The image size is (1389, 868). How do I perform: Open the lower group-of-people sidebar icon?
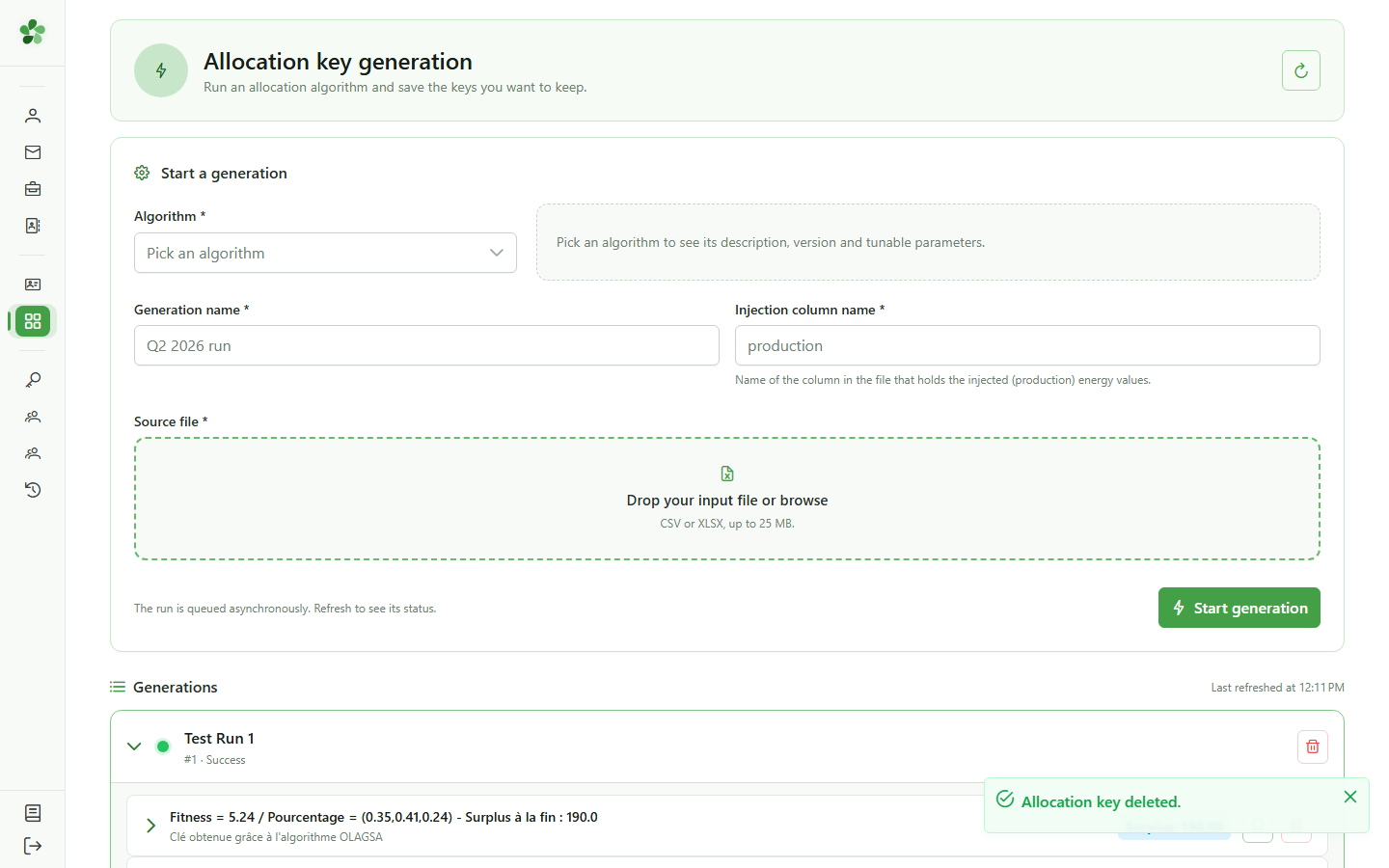pyautogui.click(x=33, y=453)
